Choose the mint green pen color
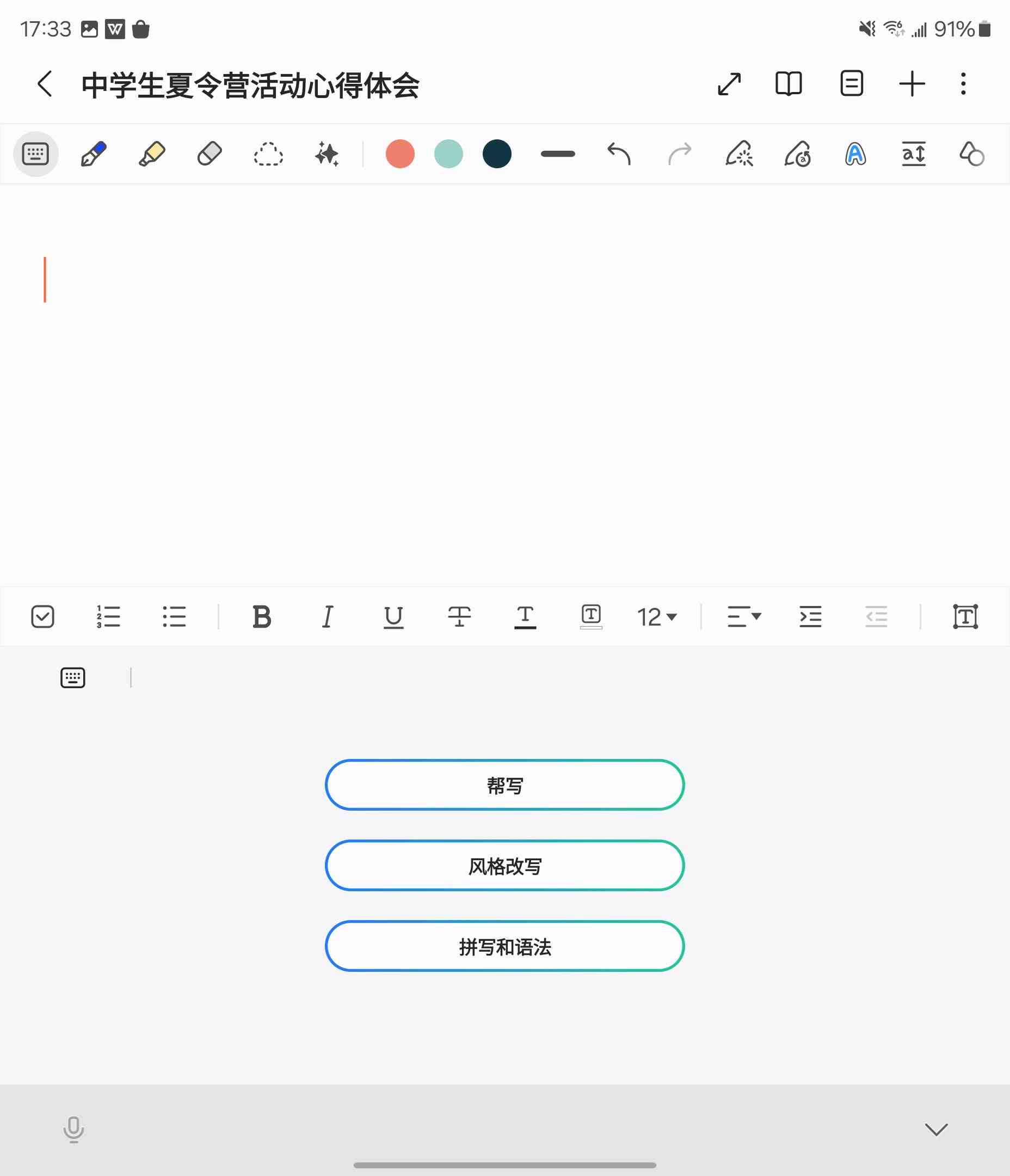 448,154
